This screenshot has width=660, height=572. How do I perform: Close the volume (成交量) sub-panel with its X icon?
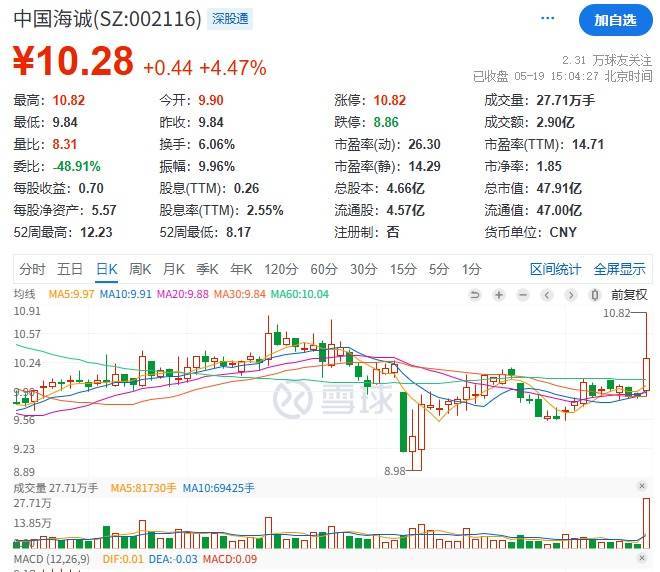click(642, 487)
